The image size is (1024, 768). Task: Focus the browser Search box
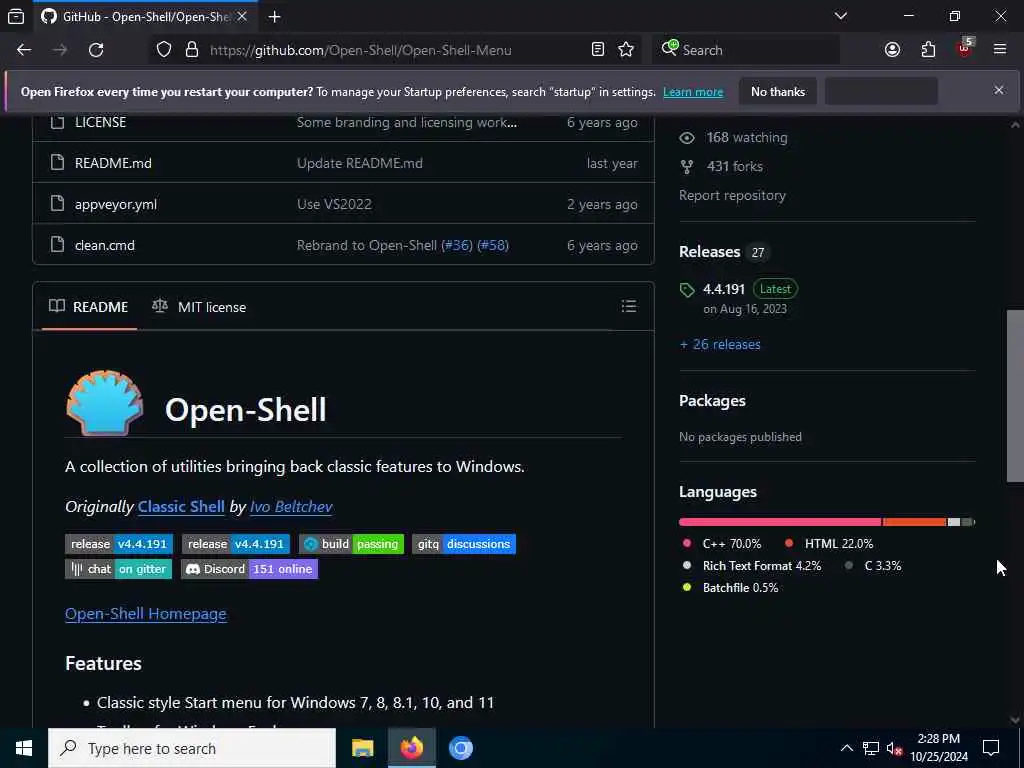click(746, 50)
